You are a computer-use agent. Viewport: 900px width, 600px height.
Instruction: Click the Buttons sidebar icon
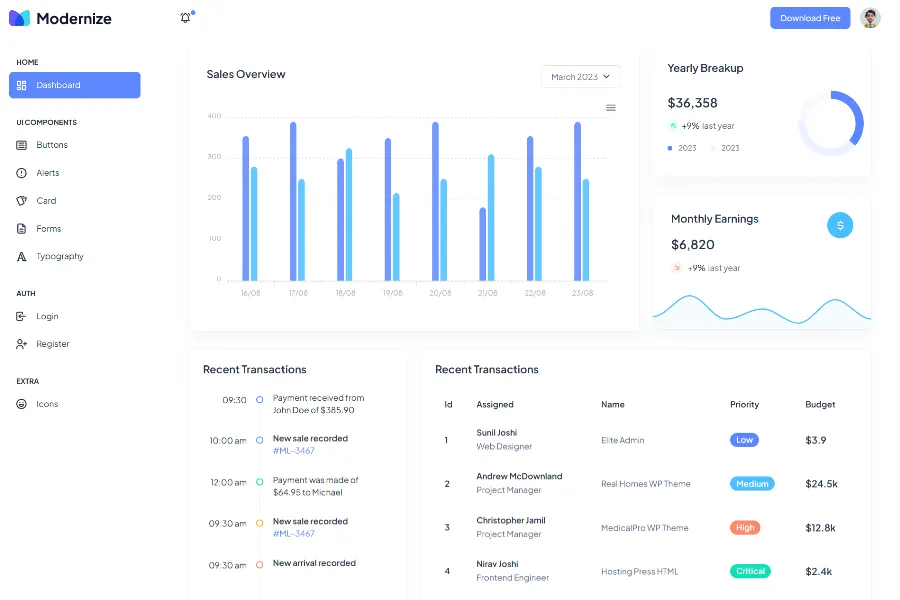click(x=22, y=145)
